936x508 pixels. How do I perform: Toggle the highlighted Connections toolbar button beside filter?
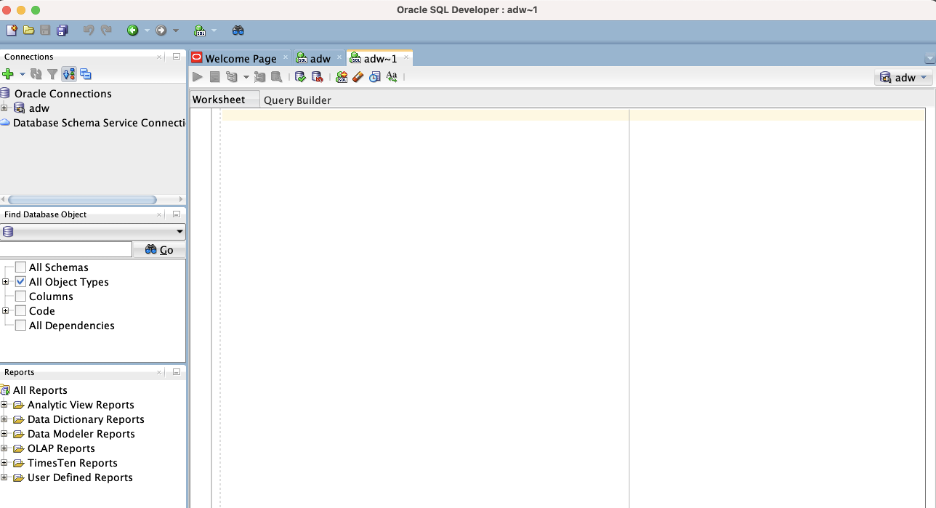[x=69, y=74]
